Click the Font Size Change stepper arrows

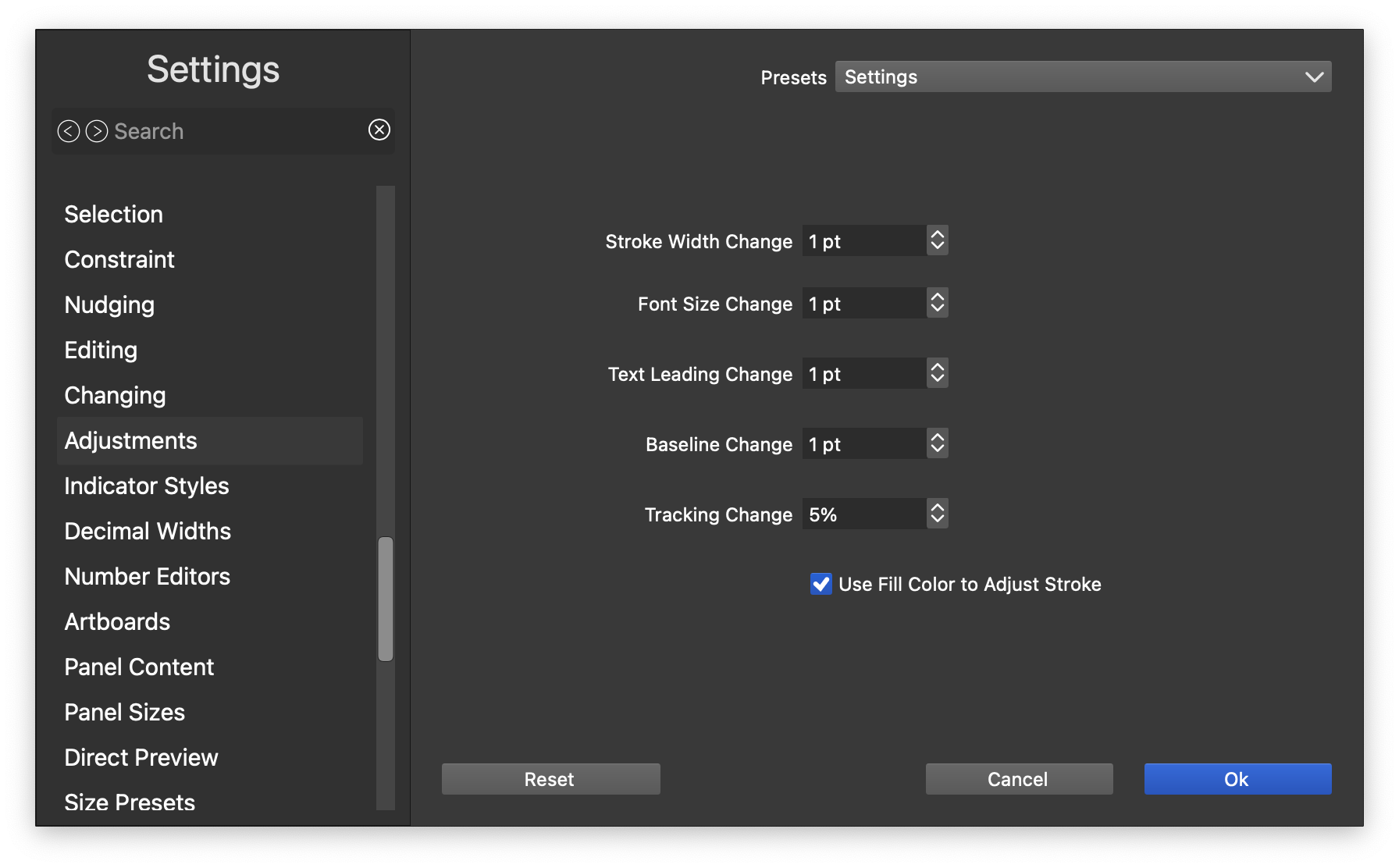click(x=937, y=304)
